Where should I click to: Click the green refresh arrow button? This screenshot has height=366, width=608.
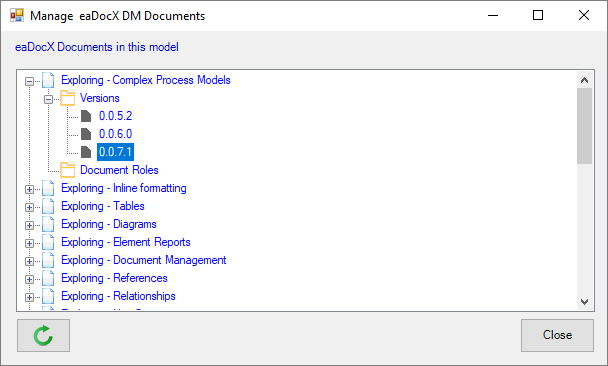(43, 335)
